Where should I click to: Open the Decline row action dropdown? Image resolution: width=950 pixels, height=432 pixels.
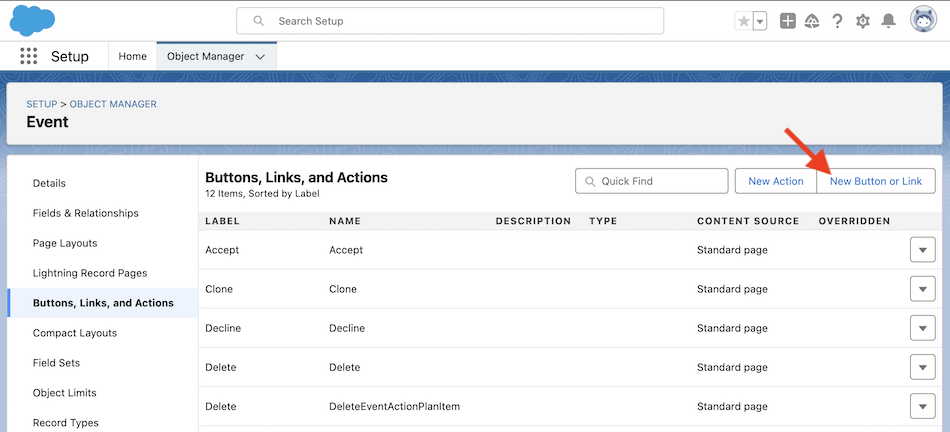(922, 328)
